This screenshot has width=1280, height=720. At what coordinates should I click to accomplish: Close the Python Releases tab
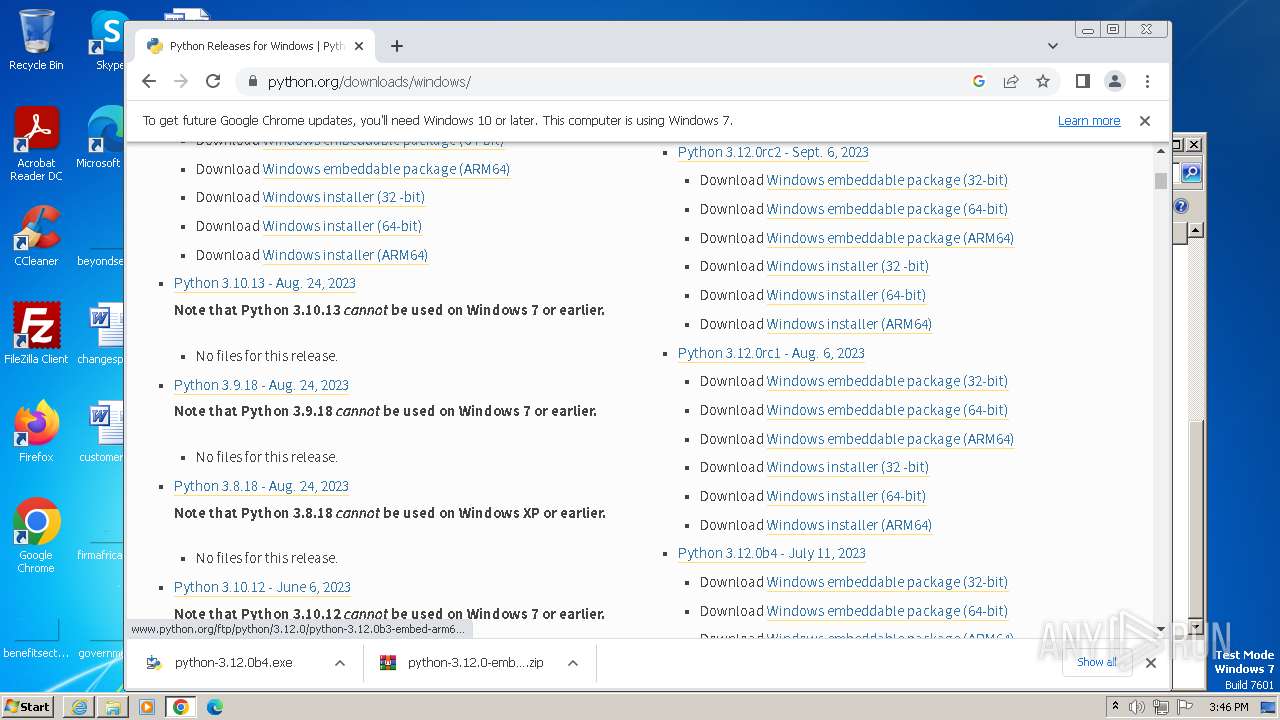(x=359, y=46)
